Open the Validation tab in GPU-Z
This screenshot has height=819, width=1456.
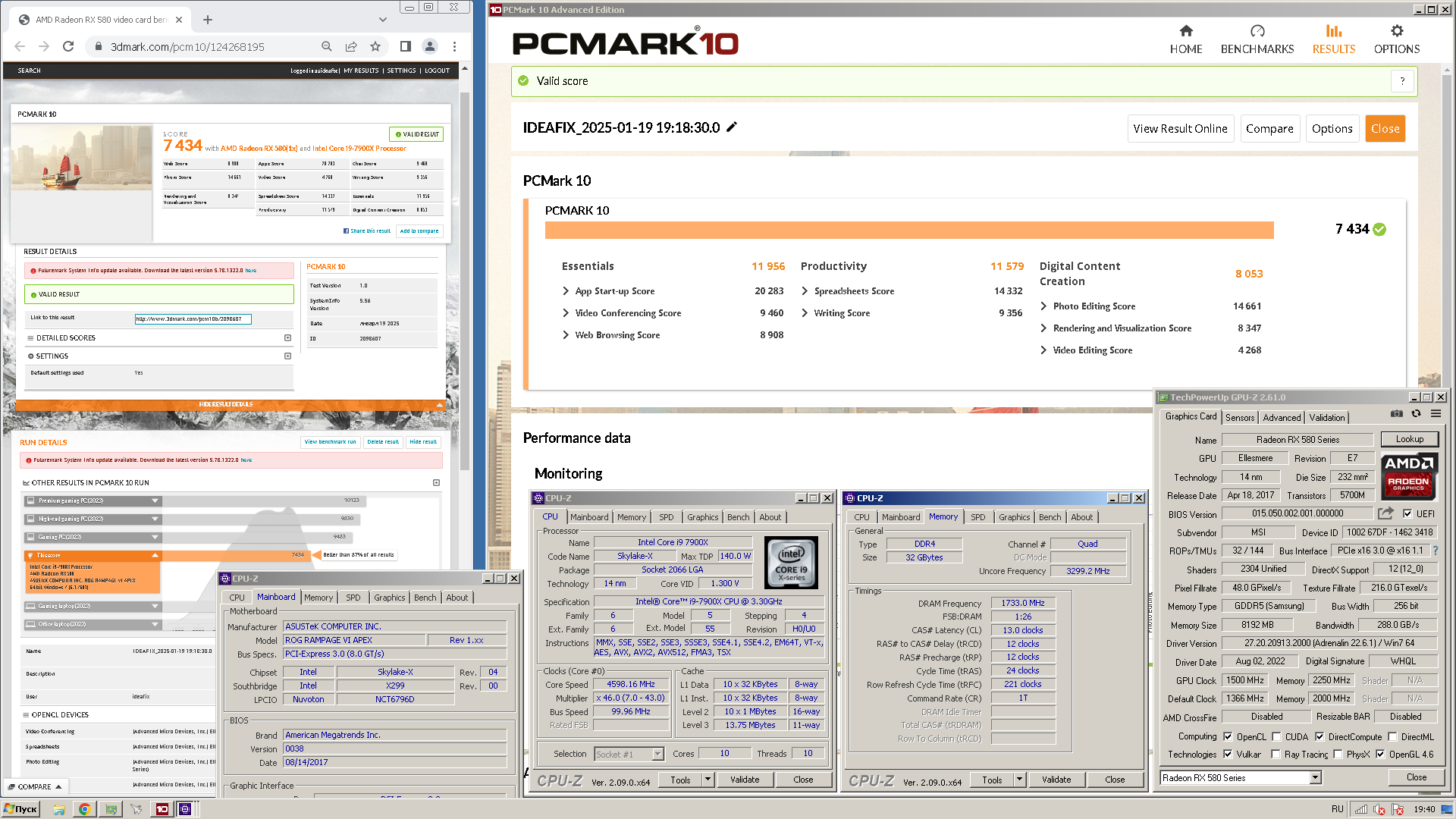click(x=1327, y=418)
